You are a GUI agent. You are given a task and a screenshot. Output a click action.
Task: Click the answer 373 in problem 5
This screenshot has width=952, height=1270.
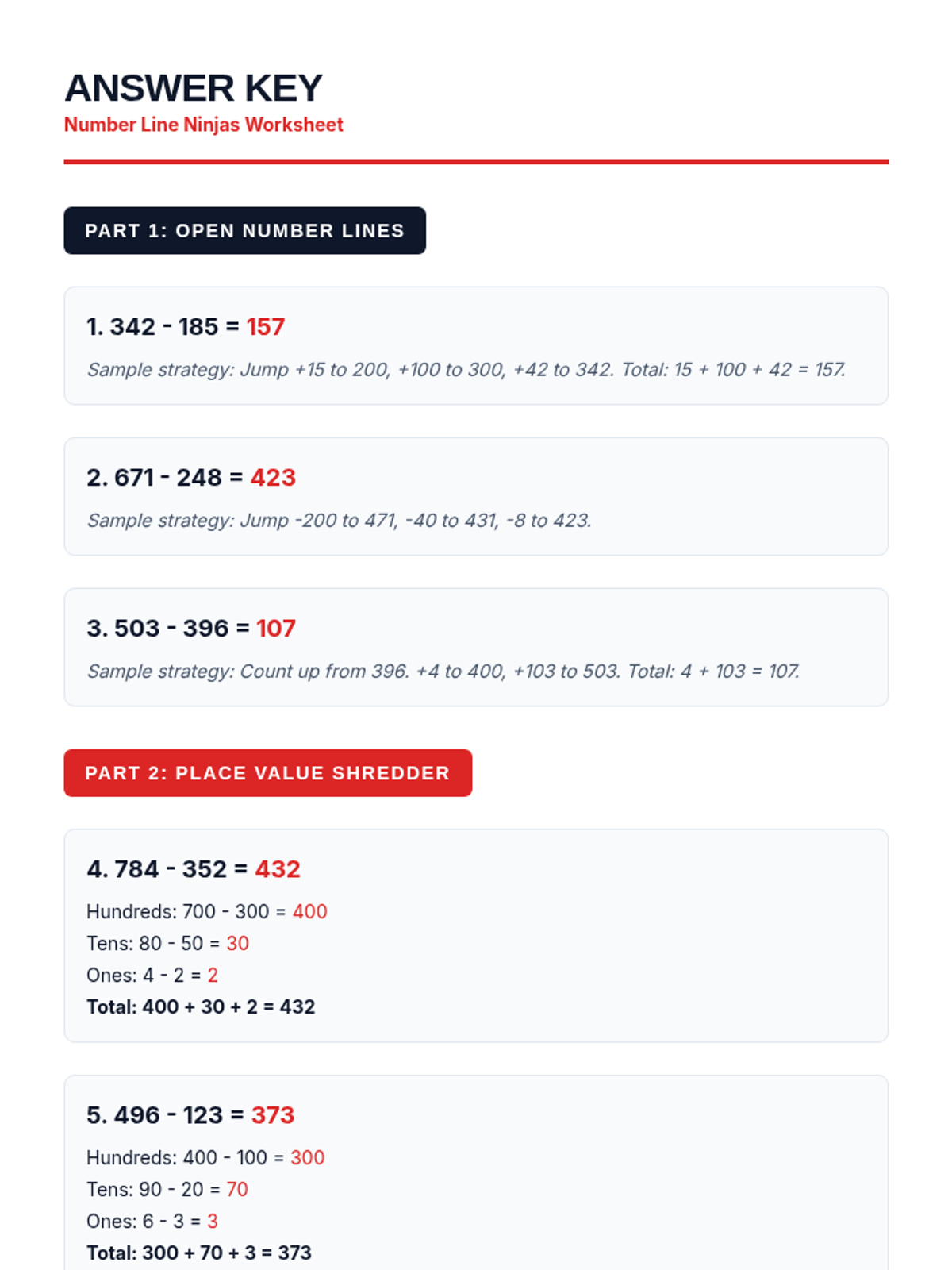pyautogui.click(x=273, y=1115)
